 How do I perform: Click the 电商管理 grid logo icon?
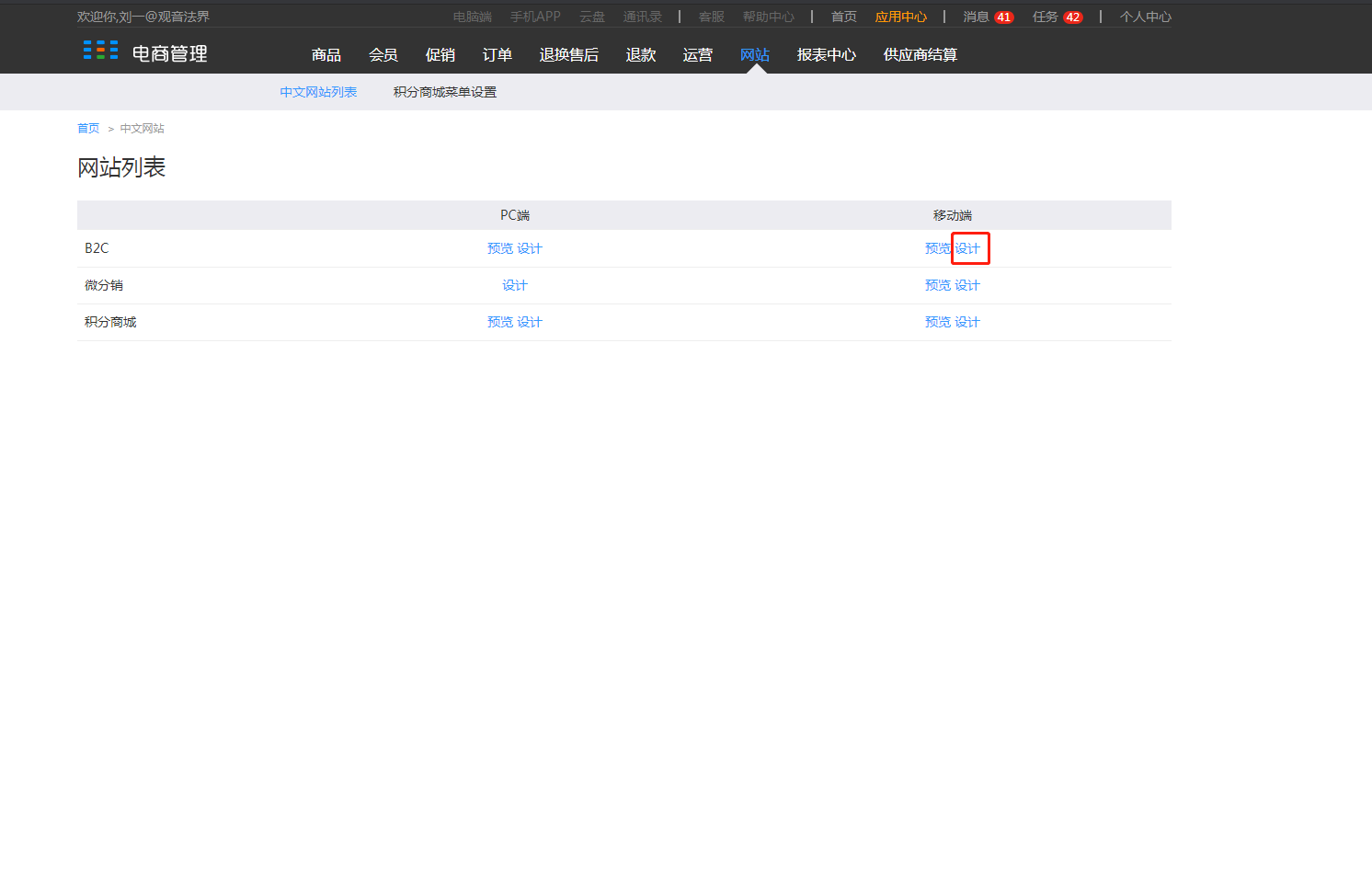(100, 50)
